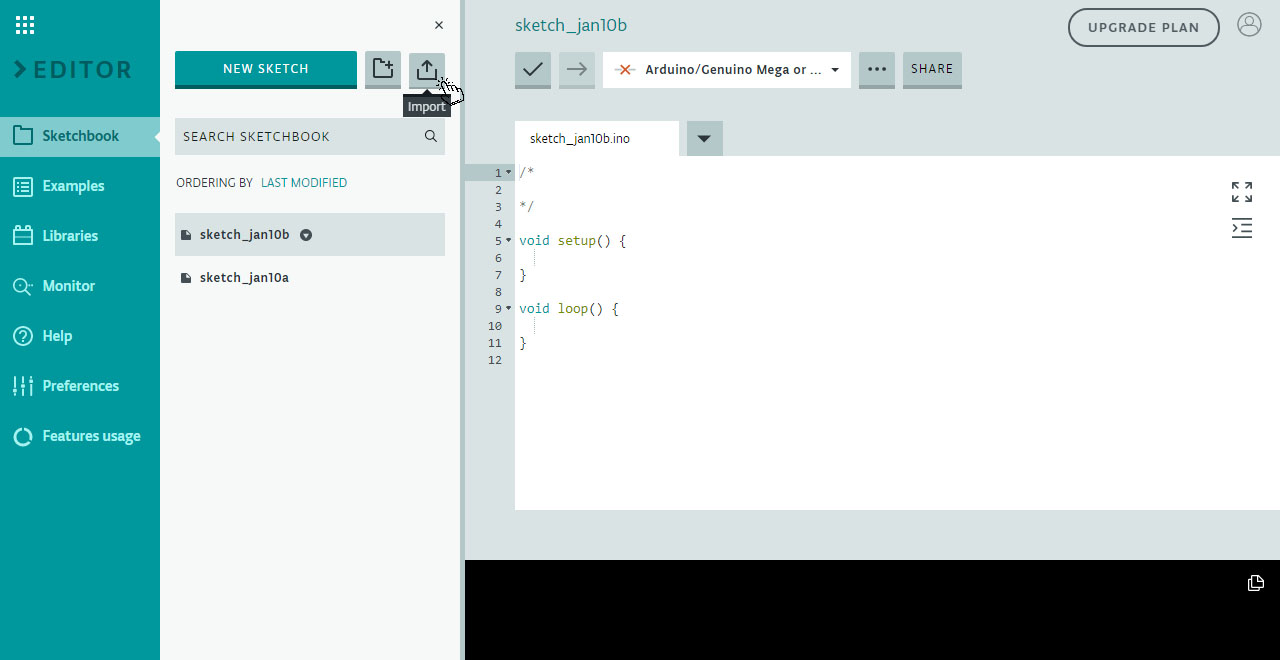Expand the sketch tabs dropdown arrow
This screenshot has width=1280, height=660.
pyautogui.click(x=704, y=139)
